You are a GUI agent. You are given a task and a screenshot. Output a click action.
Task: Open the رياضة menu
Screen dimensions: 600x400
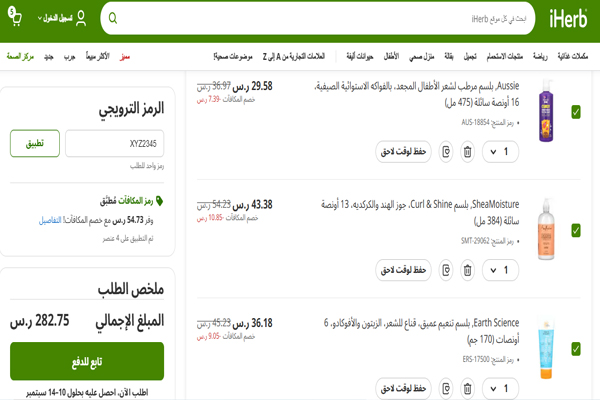[540, 57]
